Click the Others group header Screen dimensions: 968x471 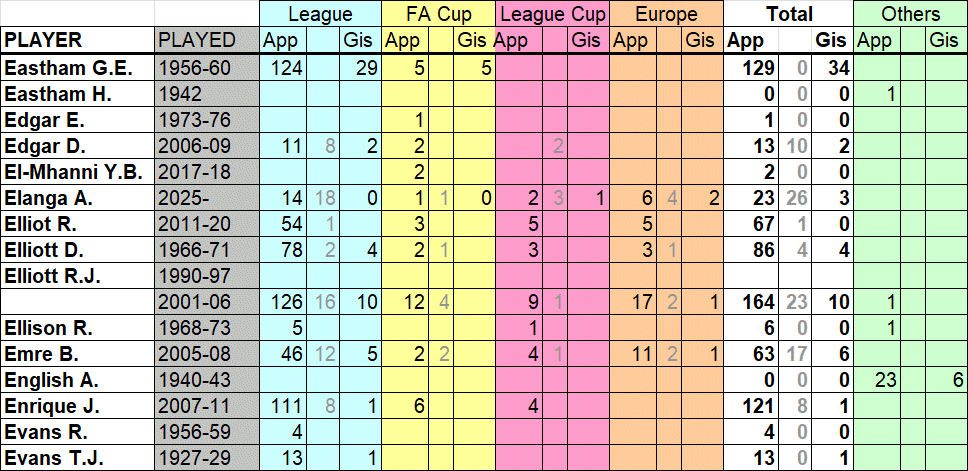pyautogui.click(x=910, y=14)
